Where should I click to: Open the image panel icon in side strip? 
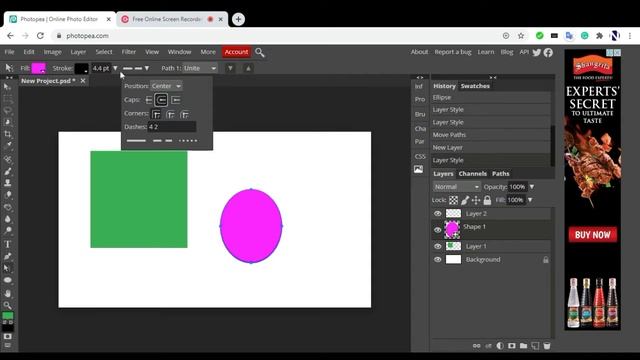(418, 169)
